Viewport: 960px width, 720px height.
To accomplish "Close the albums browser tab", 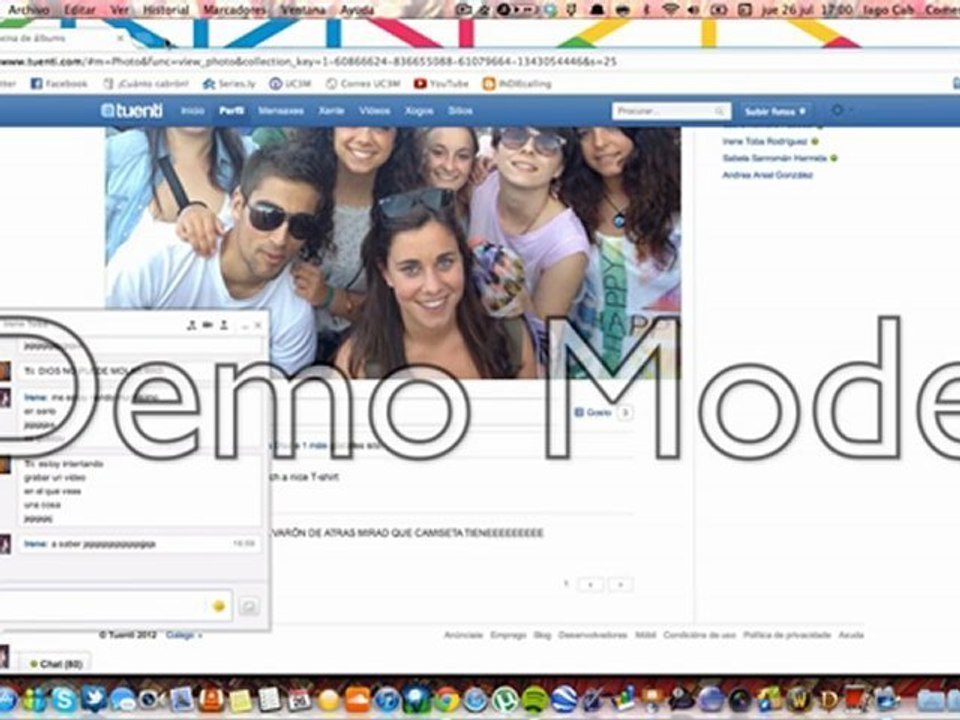I will tap(121, 38).
